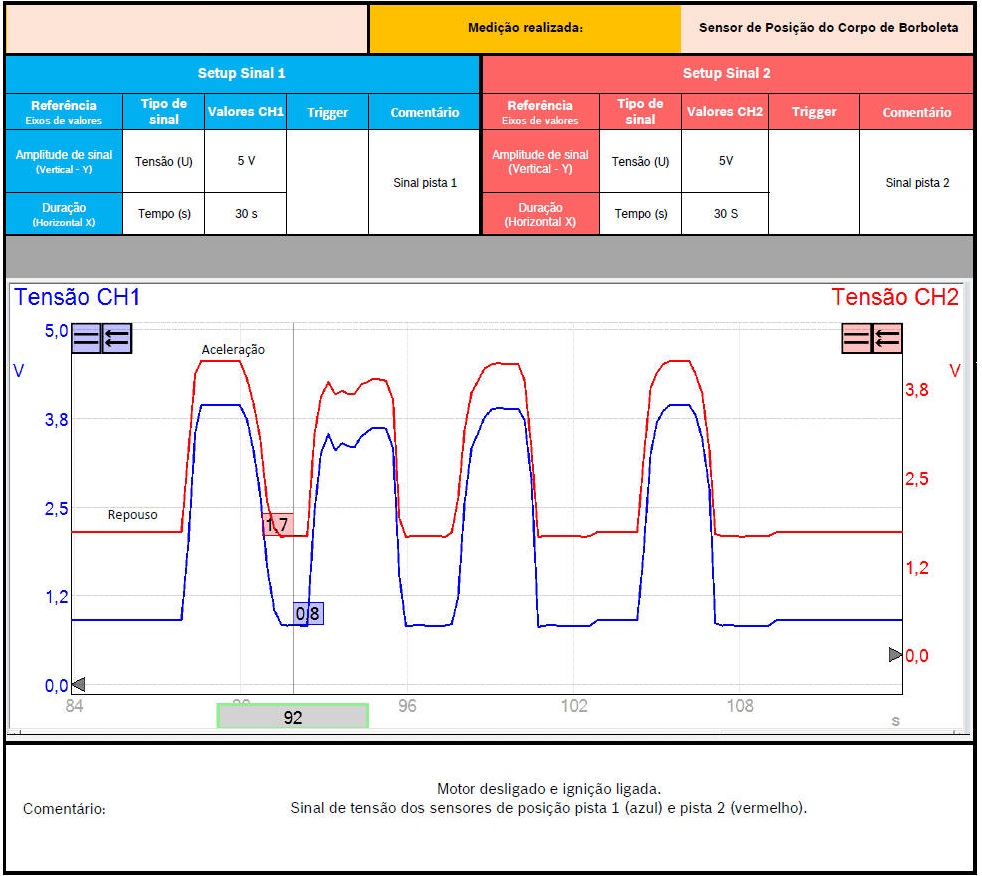The image size is (982, 876).
Task: Click CH1 blue horizontal lines icon
Action: [x=87, y=339]
